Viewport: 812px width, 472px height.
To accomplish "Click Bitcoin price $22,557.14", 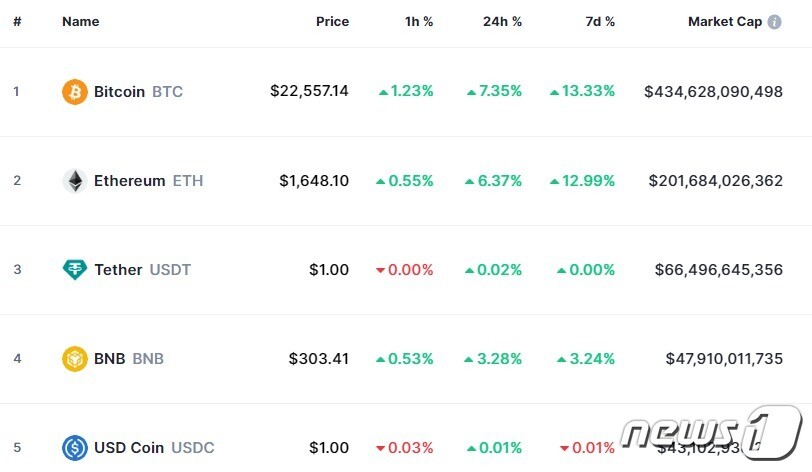I will (309, 91).
